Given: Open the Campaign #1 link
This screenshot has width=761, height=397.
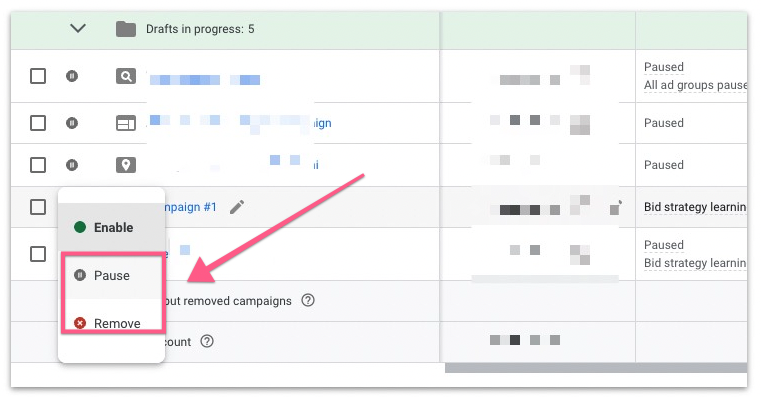Looking at the screenshot, I should tap(191, 207).
